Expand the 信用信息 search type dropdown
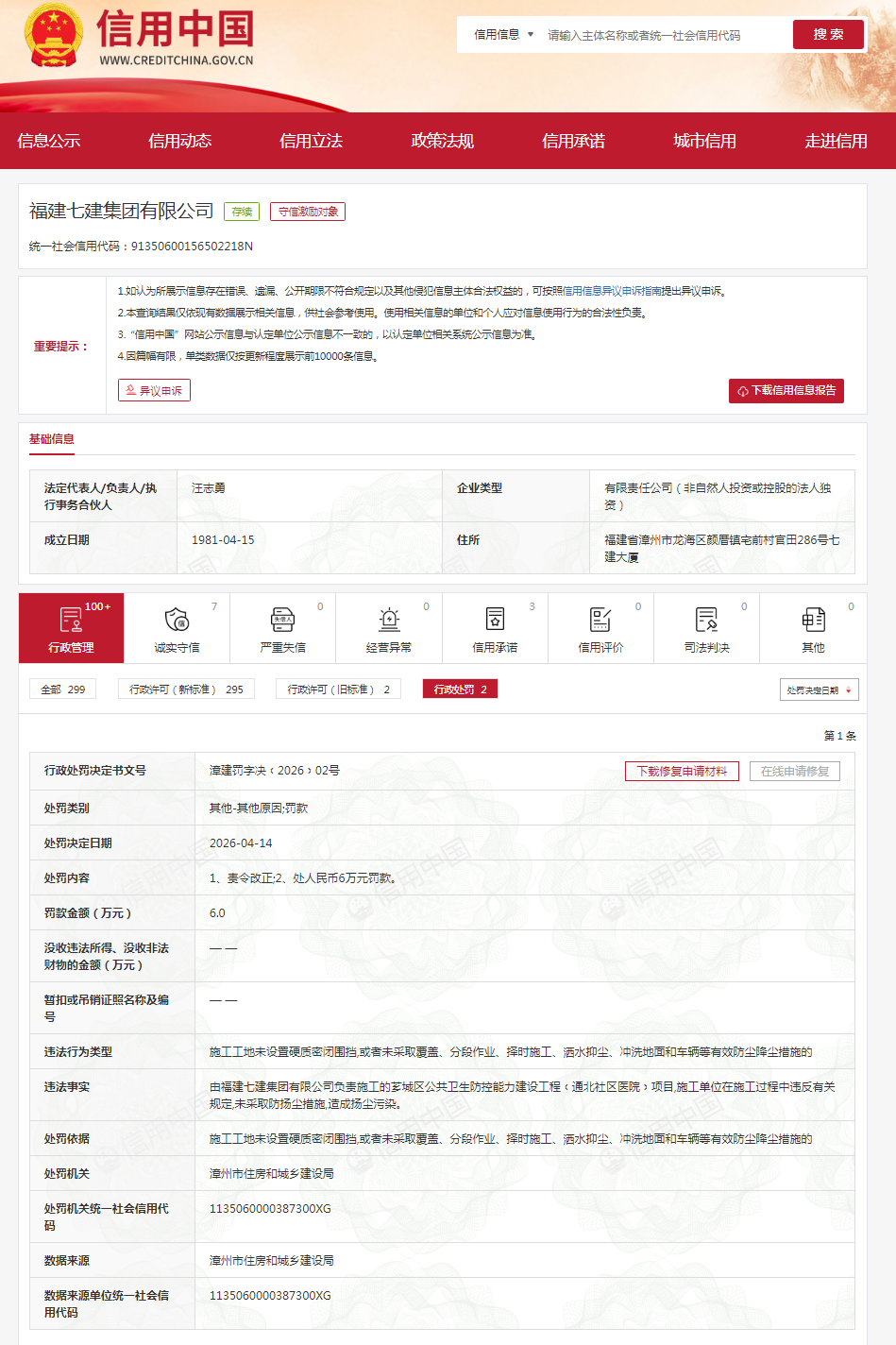Image resolution: width=896 pixels, height=1345 pixels. pos(503,35)
